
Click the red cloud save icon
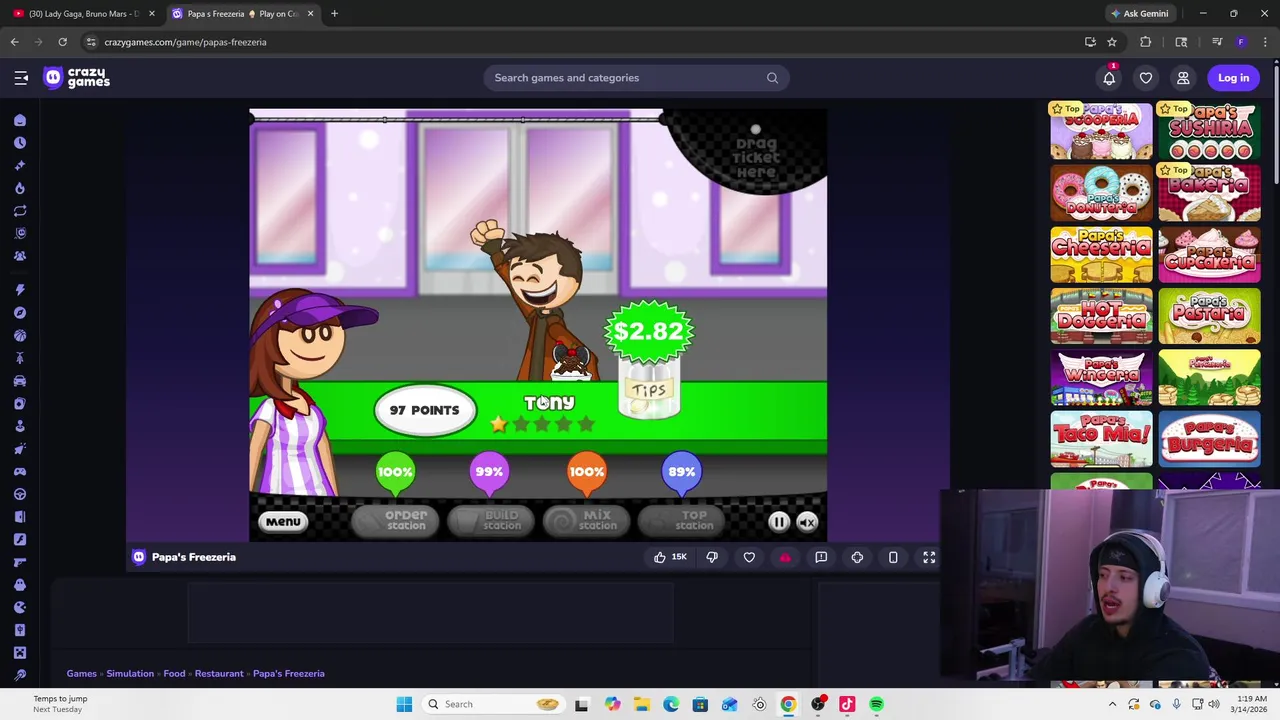pos(785,557)
